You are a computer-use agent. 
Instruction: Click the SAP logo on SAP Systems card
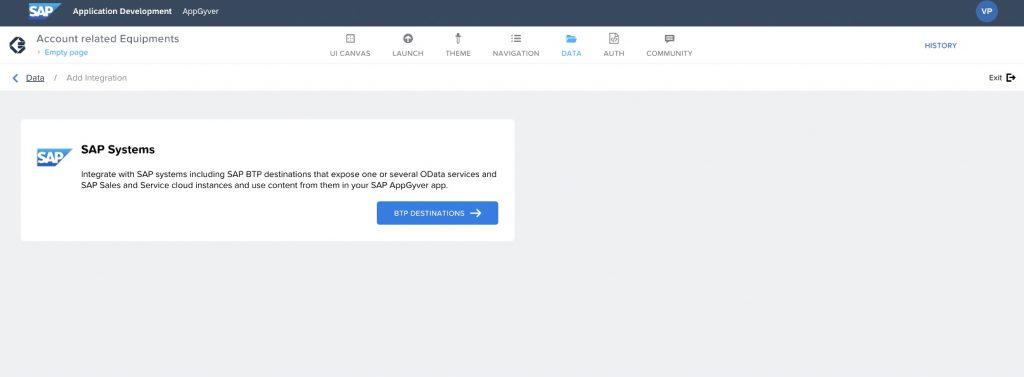(x=54, y=157)
